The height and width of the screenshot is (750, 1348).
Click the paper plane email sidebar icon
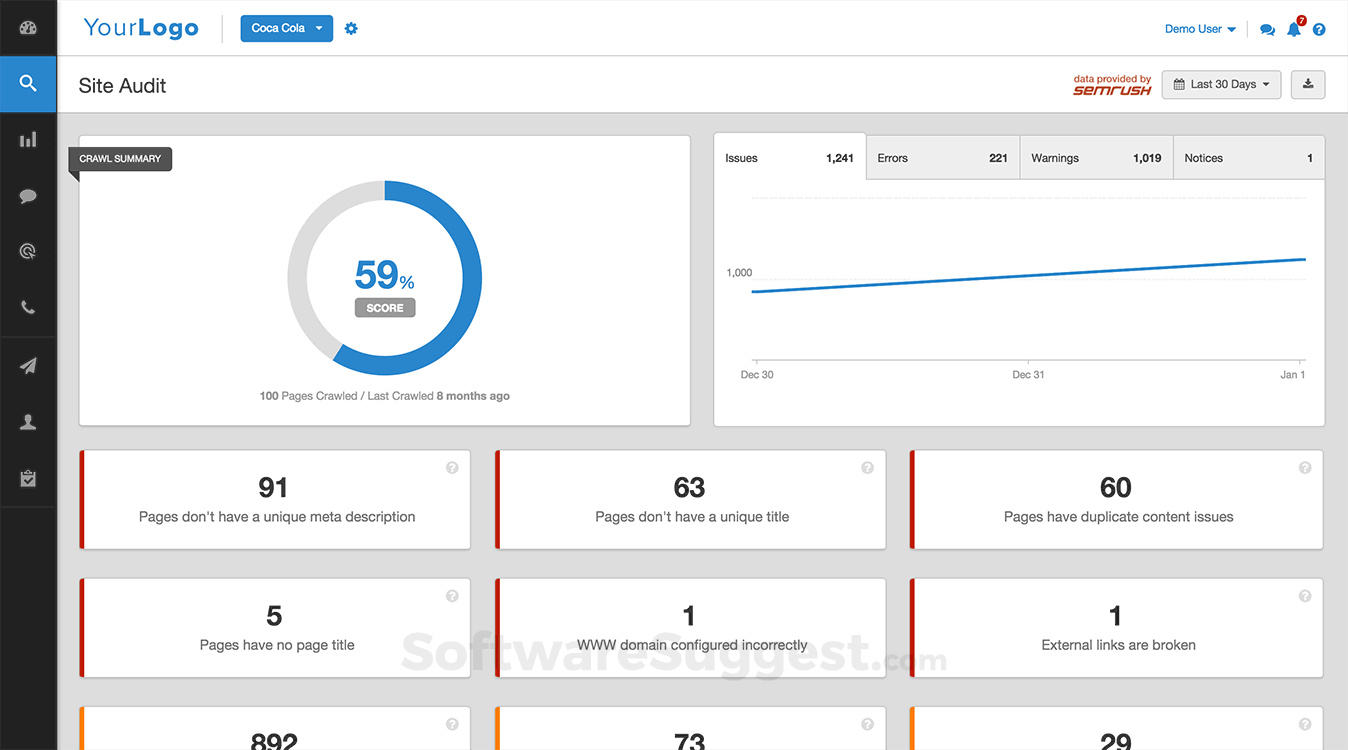click(28, 366)
